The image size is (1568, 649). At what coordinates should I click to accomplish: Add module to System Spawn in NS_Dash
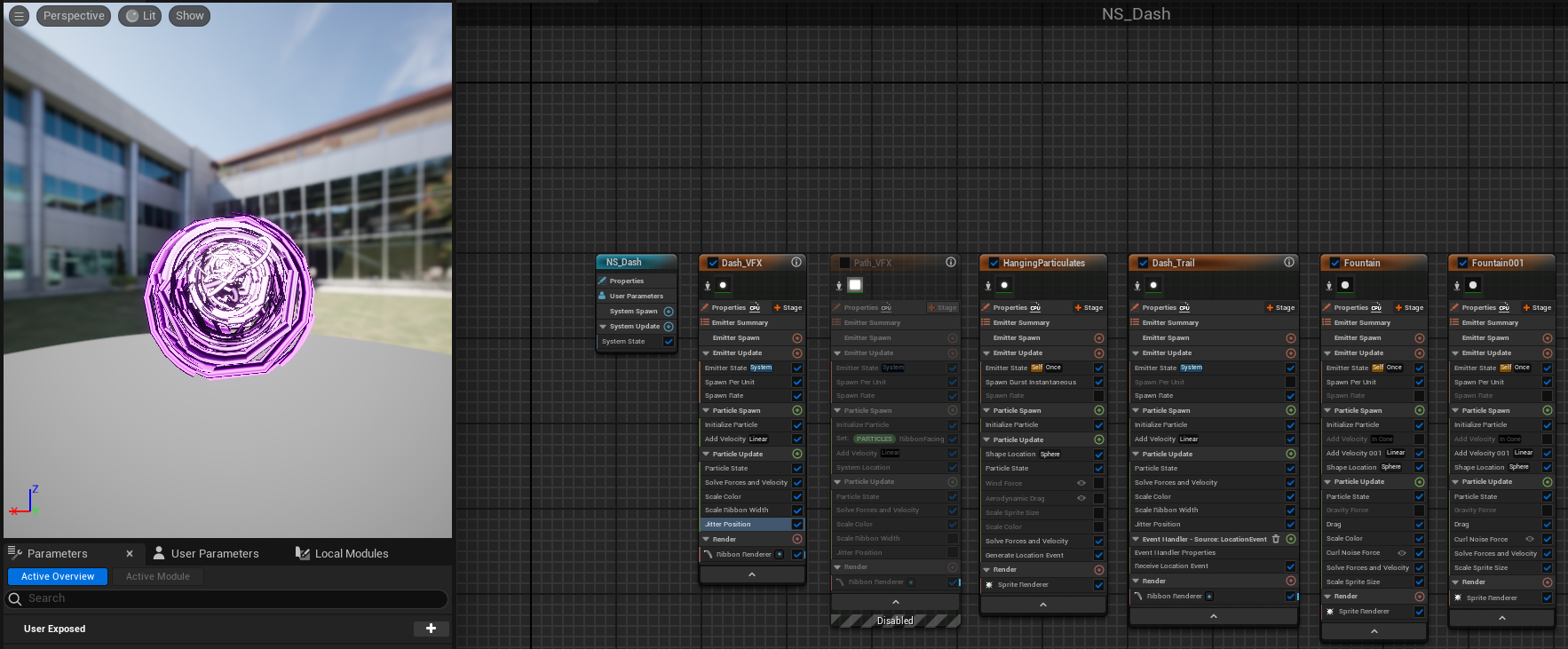click(x=669, y=312)
